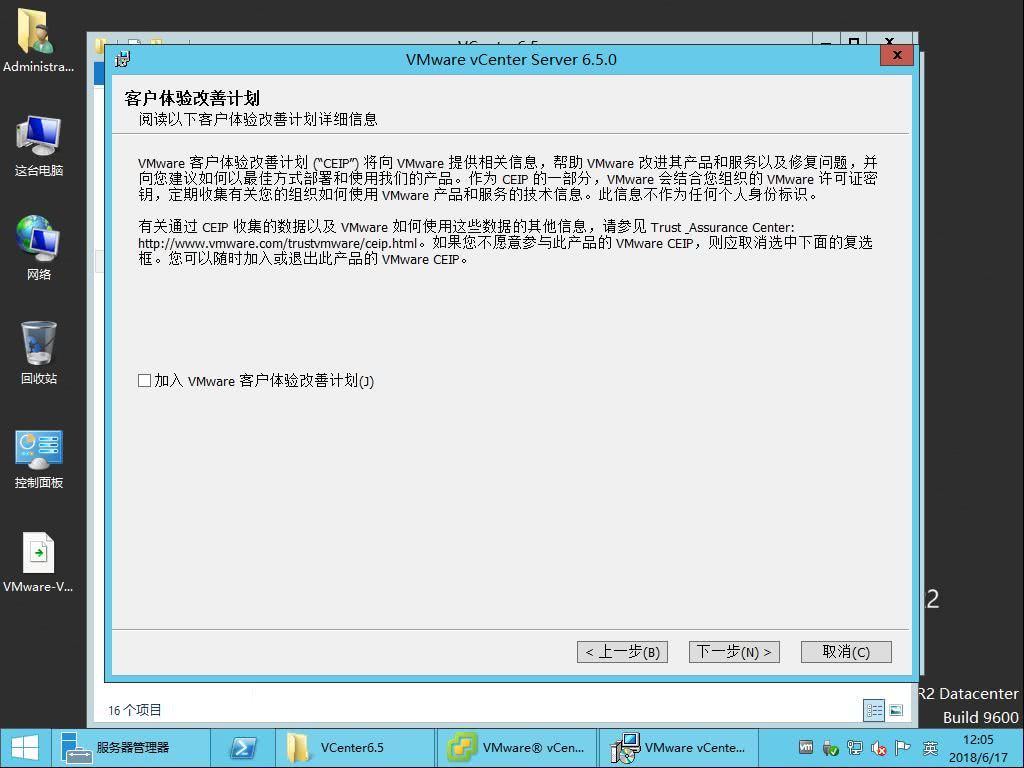Click the 英 language indicator
The image size is (1024, 768).
[x=930, y=747]
